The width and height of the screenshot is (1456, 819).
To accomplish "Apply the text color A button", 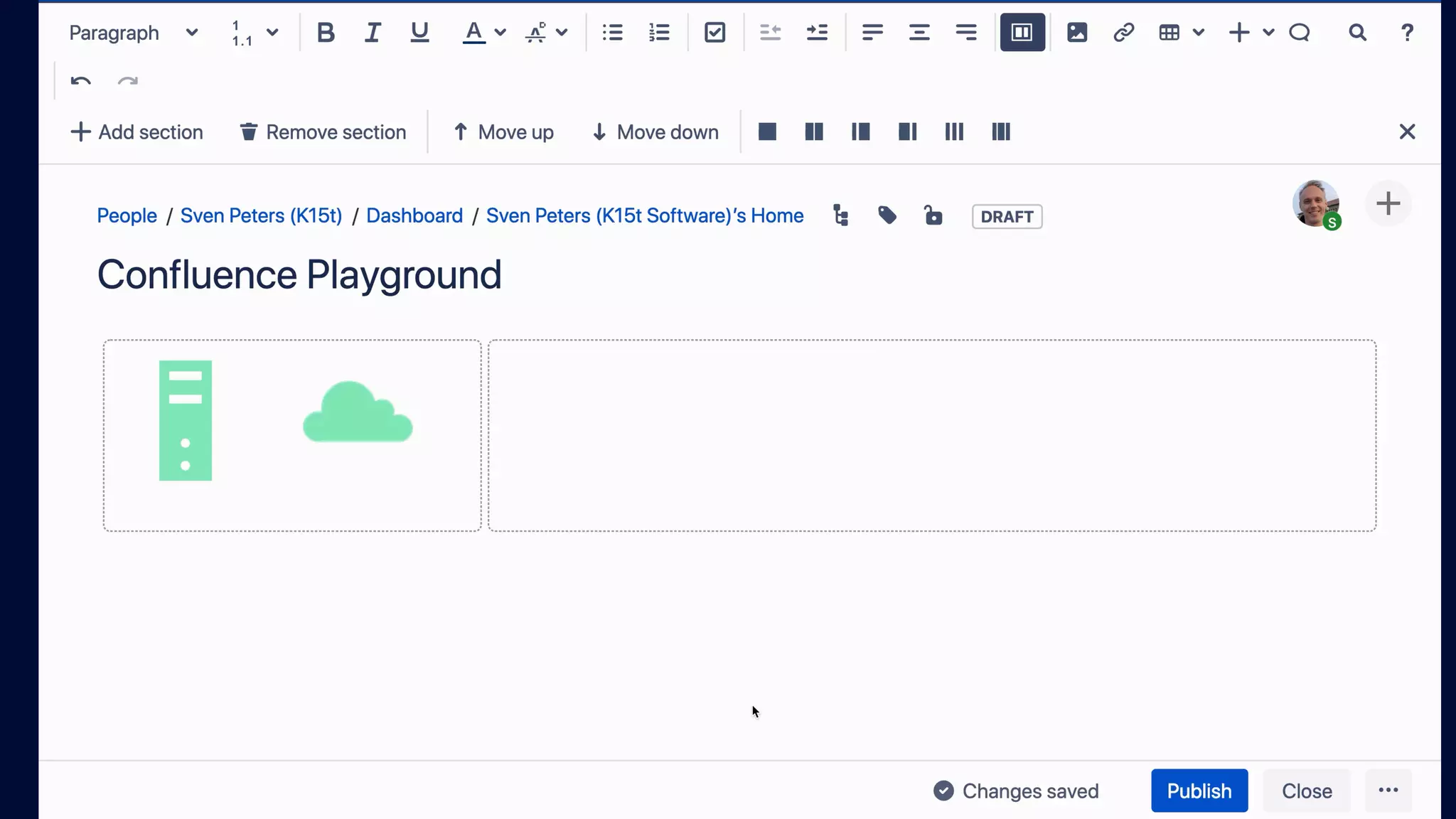I will [473, 32].
